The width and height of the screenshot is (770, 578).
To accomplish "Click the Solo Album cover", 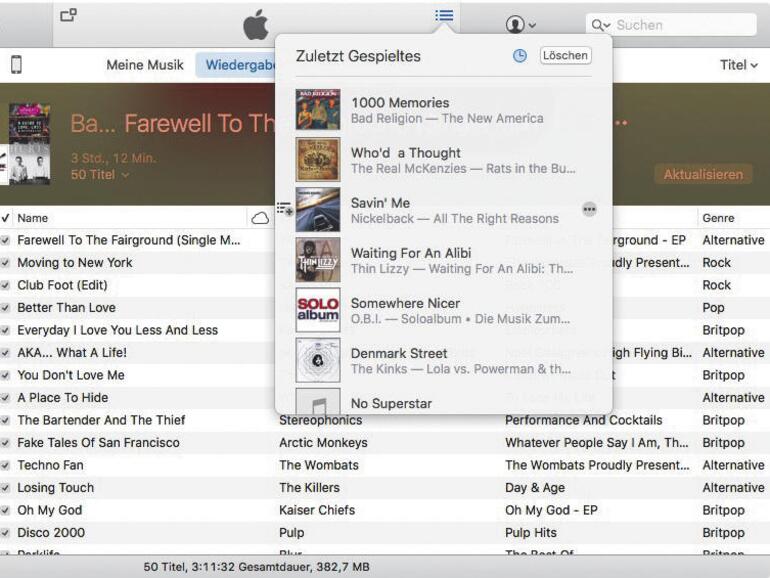I will pyautogui.click(x=318, y=310).
